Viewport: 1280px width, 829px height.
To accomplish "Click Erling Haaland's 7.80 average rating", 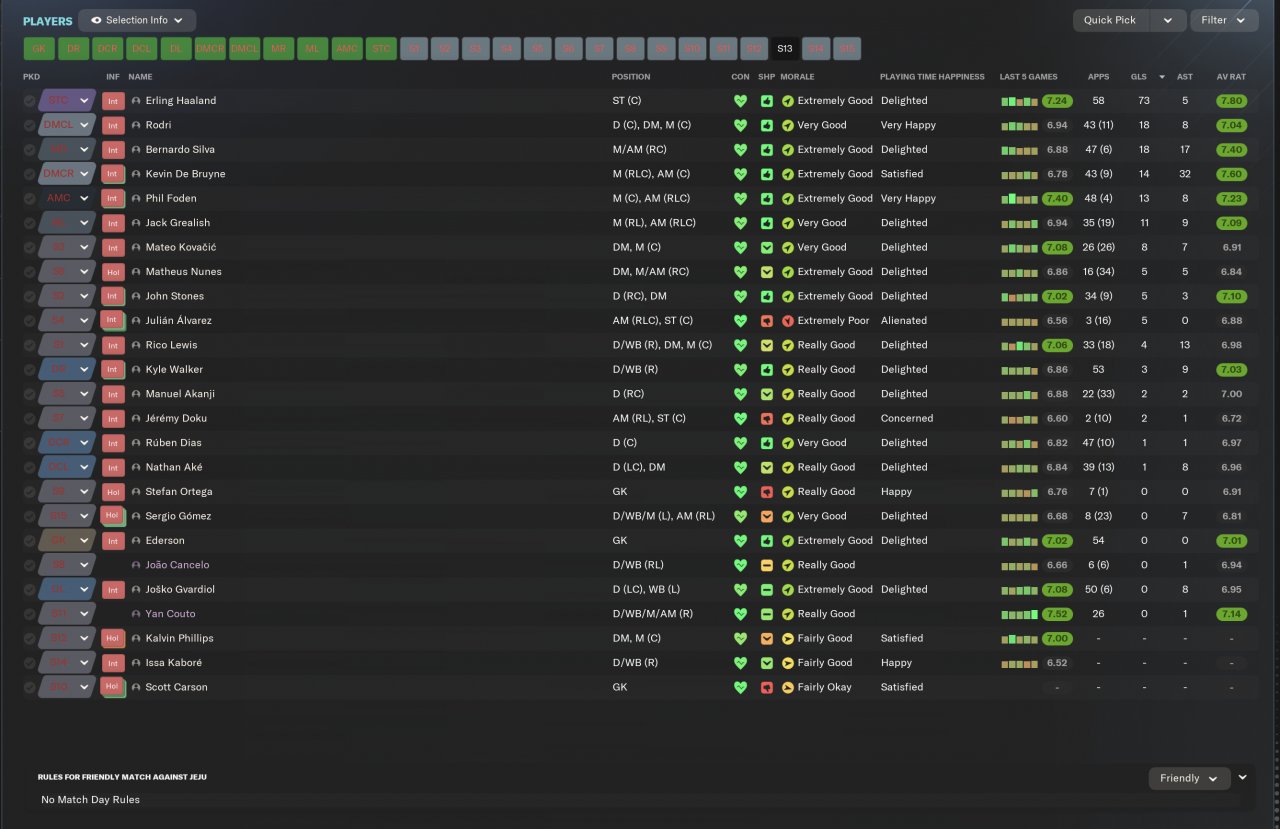I will click(1232, 101).
